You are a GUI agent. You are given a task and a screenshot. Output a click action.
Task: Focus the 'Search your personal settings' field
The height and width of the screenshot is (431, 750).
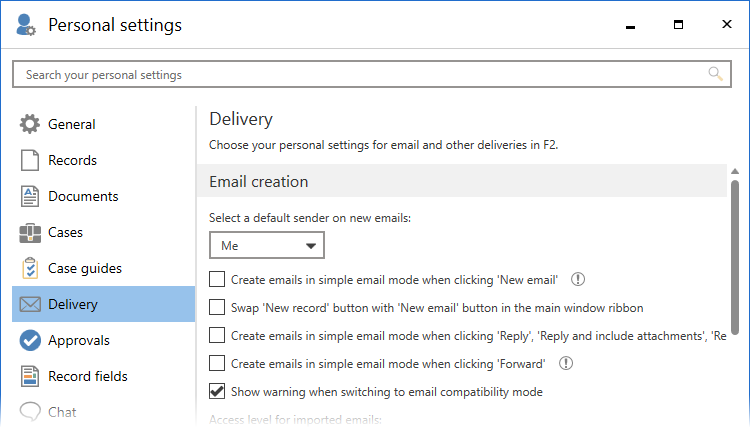pos(360,74)
